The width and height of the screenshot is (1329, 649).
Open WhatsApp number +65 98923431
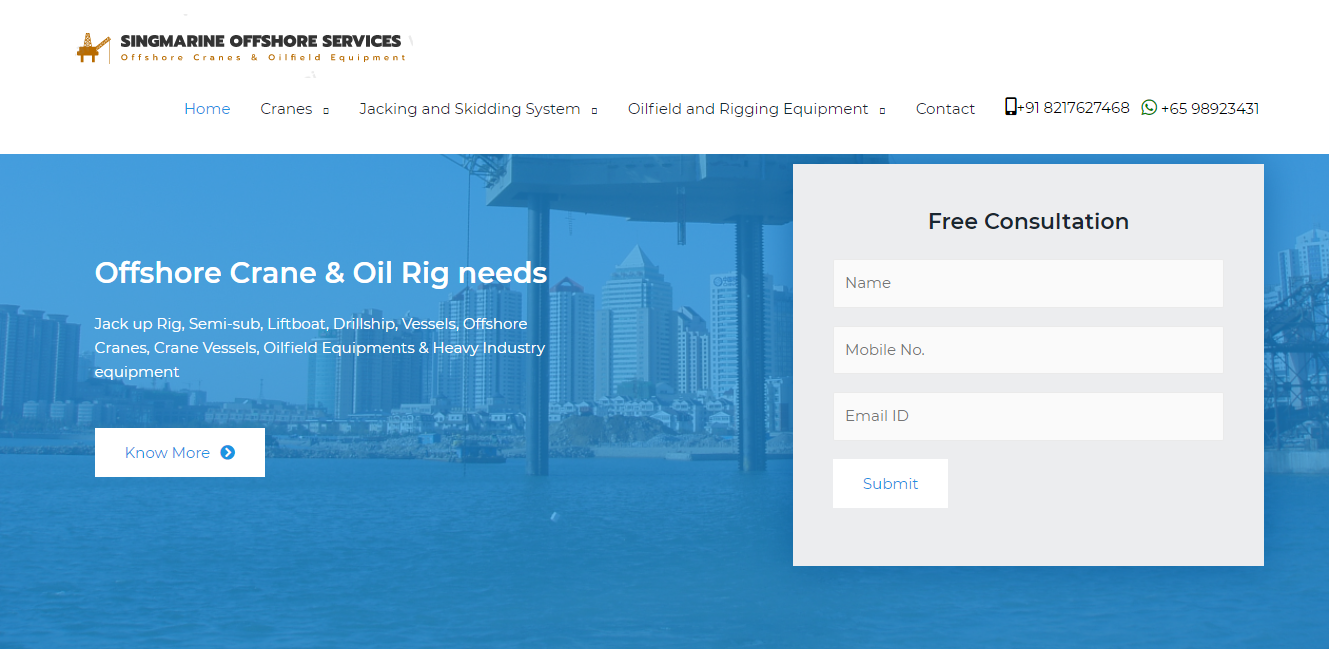(1210, 108)
